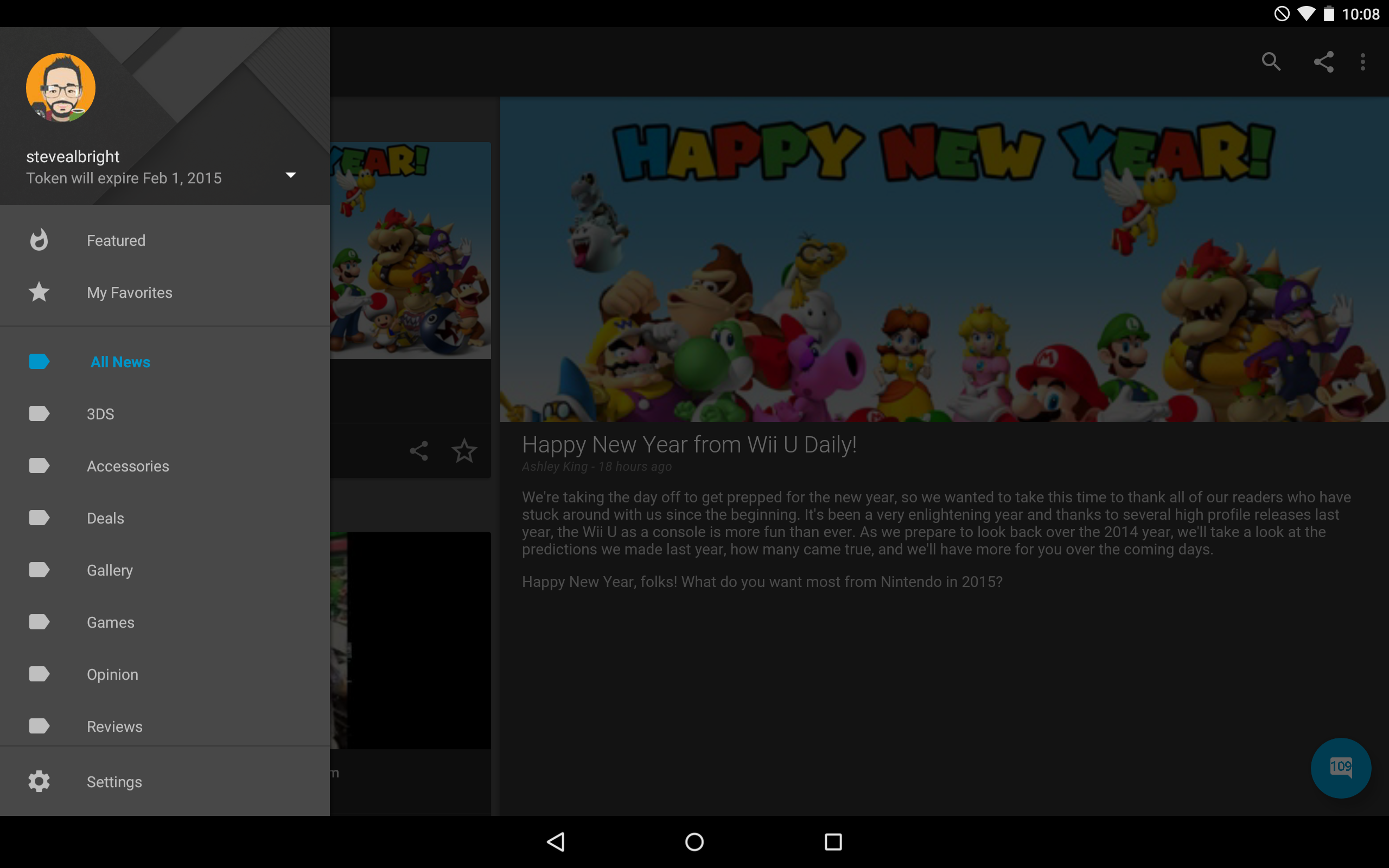Expand the stevealbright account dropdown arrow
Image resolution: width=1389 pixels, height=868 pixels.
coord(291,175)
